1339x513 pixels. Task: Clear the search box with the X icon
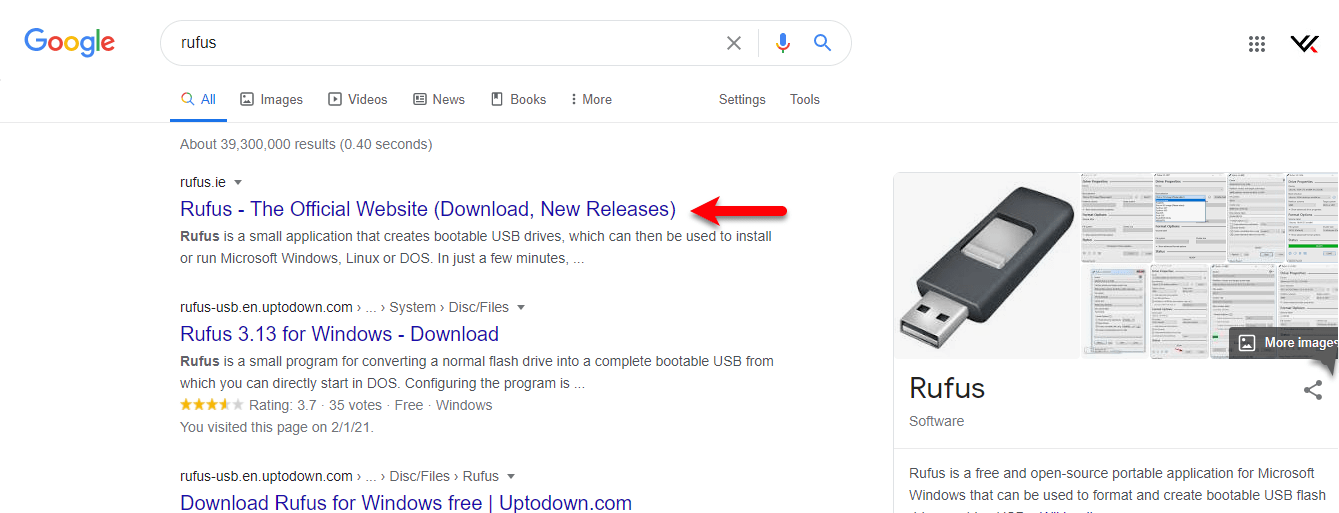pos(734,43)
